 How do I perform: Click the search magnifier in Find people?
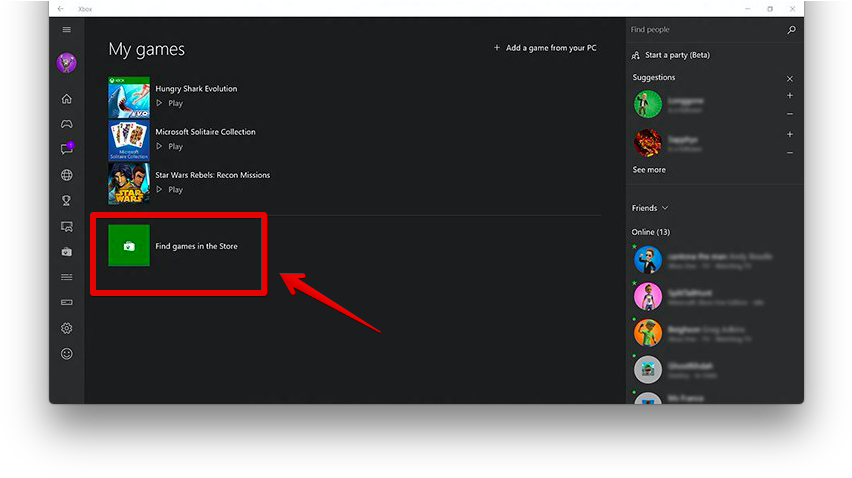pos(791,30)
